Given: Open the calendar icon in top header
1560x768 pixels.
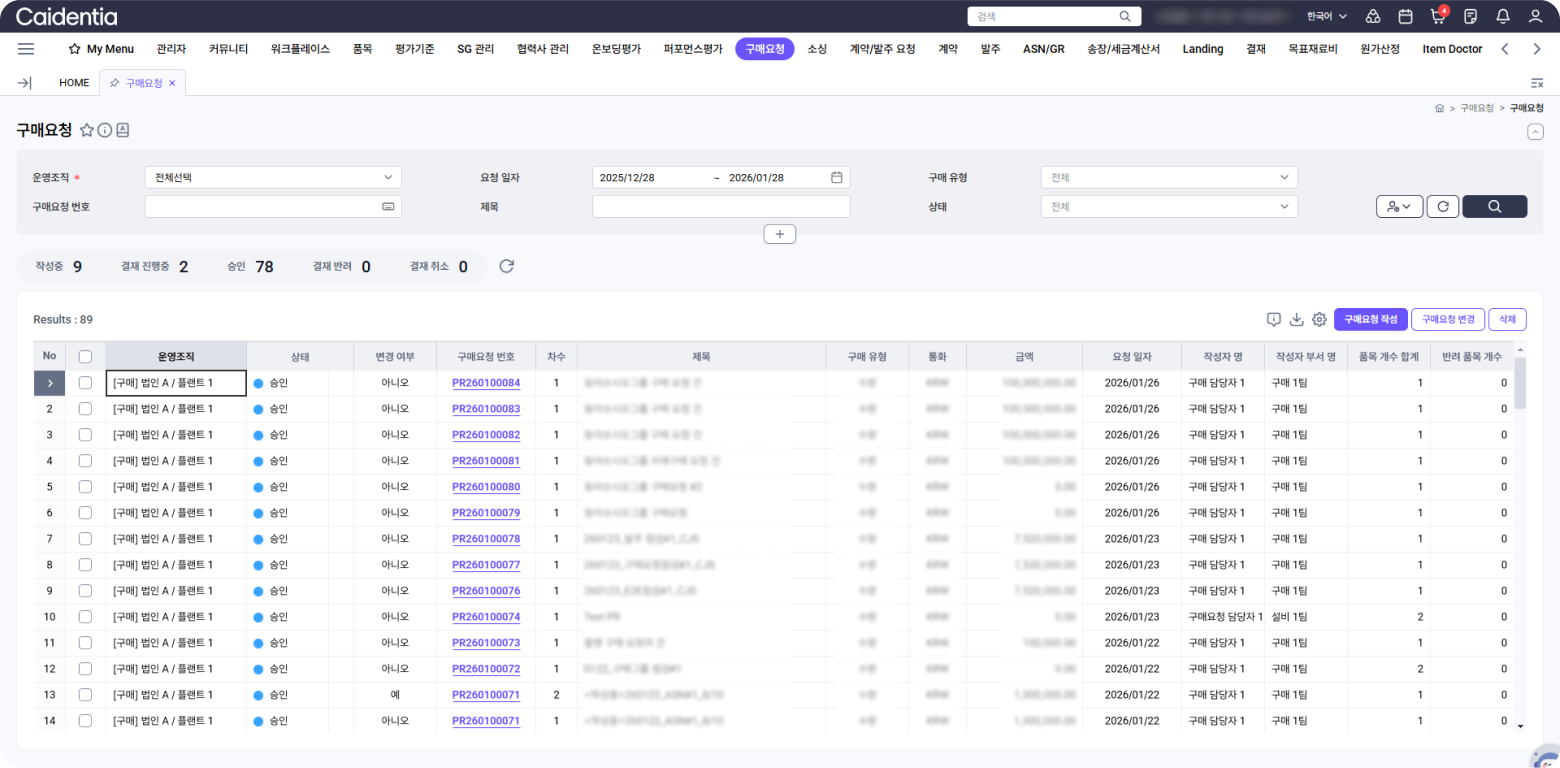Looking at the screenshot, I should pyautogui.click(x=1405, y=17).
